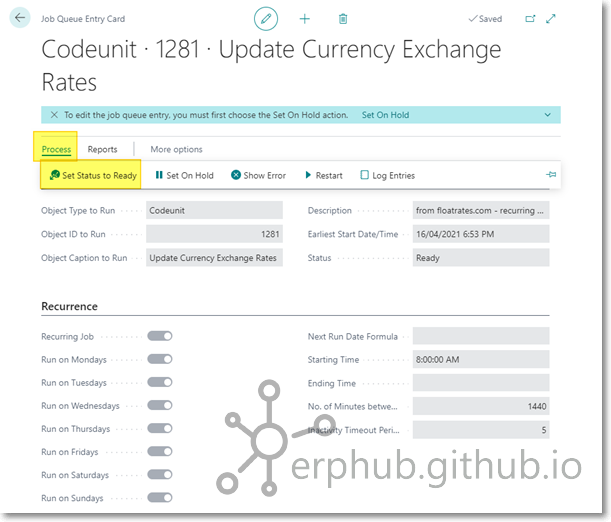This screenshot has width=611, height=522.
Task: Toggle the Recurring Job switch
Action: pyautogui.click(x=160, y=336)
